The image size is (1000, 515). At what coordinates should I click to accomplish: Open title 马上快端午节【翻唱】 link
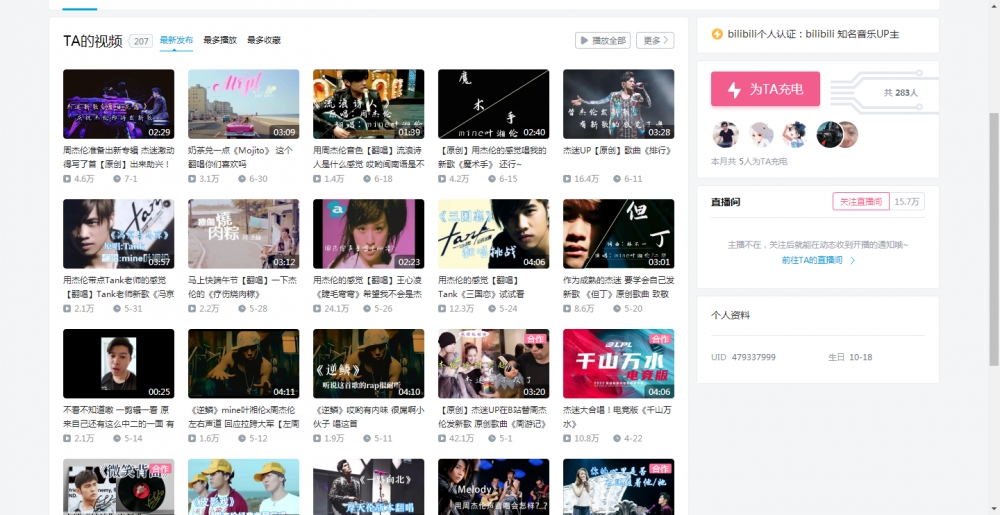point(242,287)
